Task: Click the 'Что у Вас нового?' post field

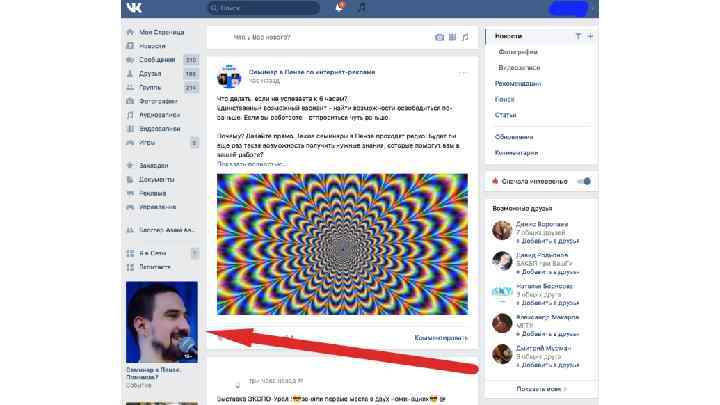Action: click(x=262, y=37)
